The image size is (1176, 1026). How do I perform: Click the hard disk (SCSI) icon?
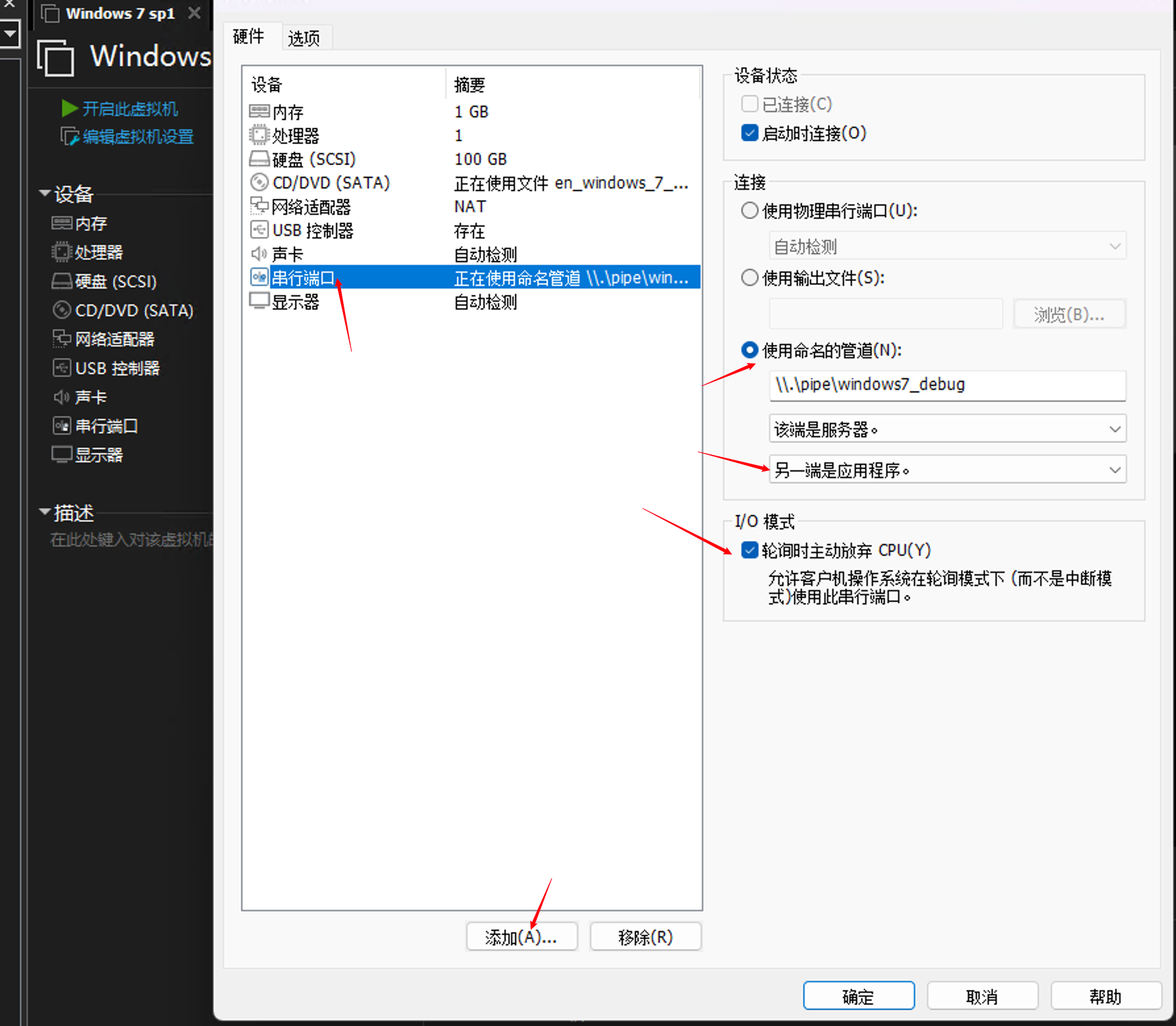pyautogui.click(x=259, y=159)
